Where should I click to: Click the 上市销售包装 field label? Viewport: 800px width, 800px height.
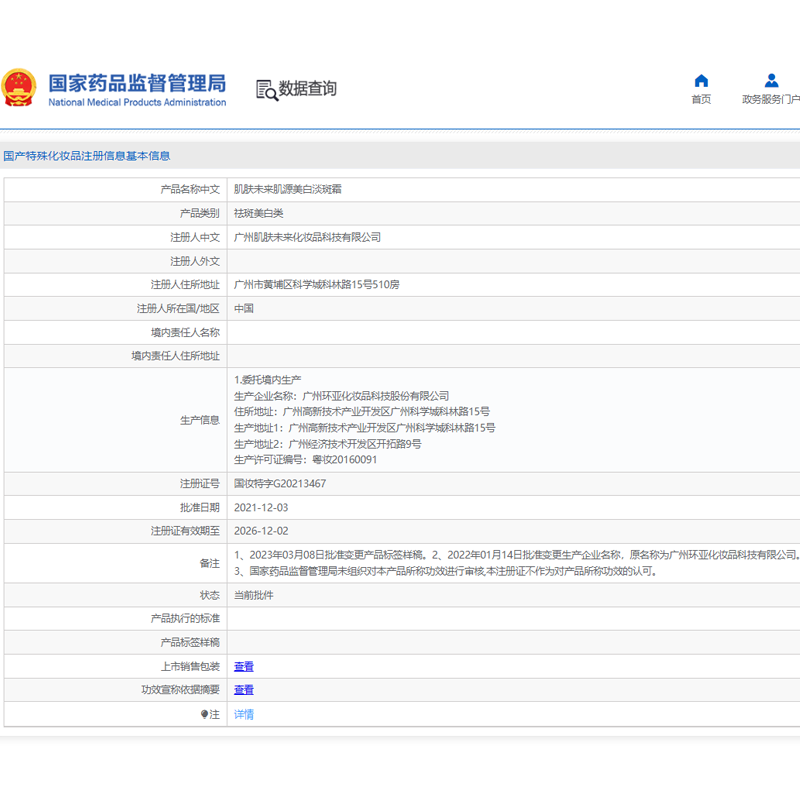(190, 666)
